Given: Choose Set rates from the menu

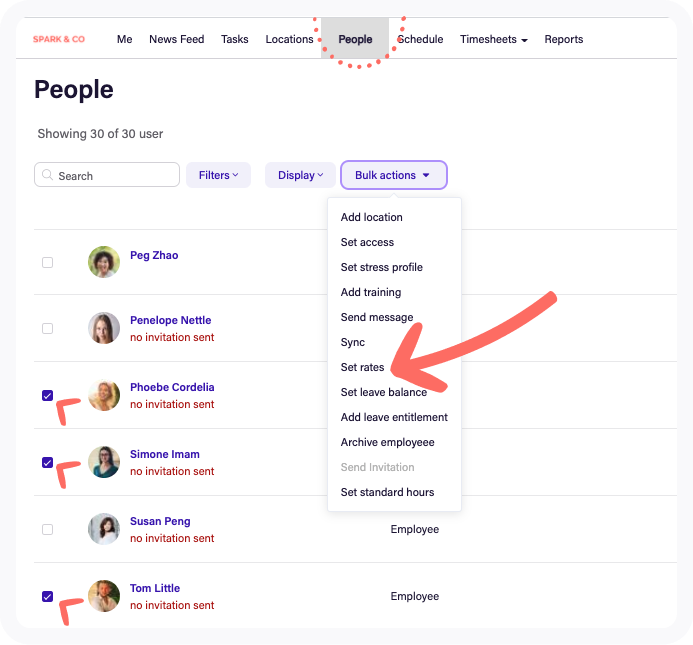Looking at the screenshot, I should 362,367.
